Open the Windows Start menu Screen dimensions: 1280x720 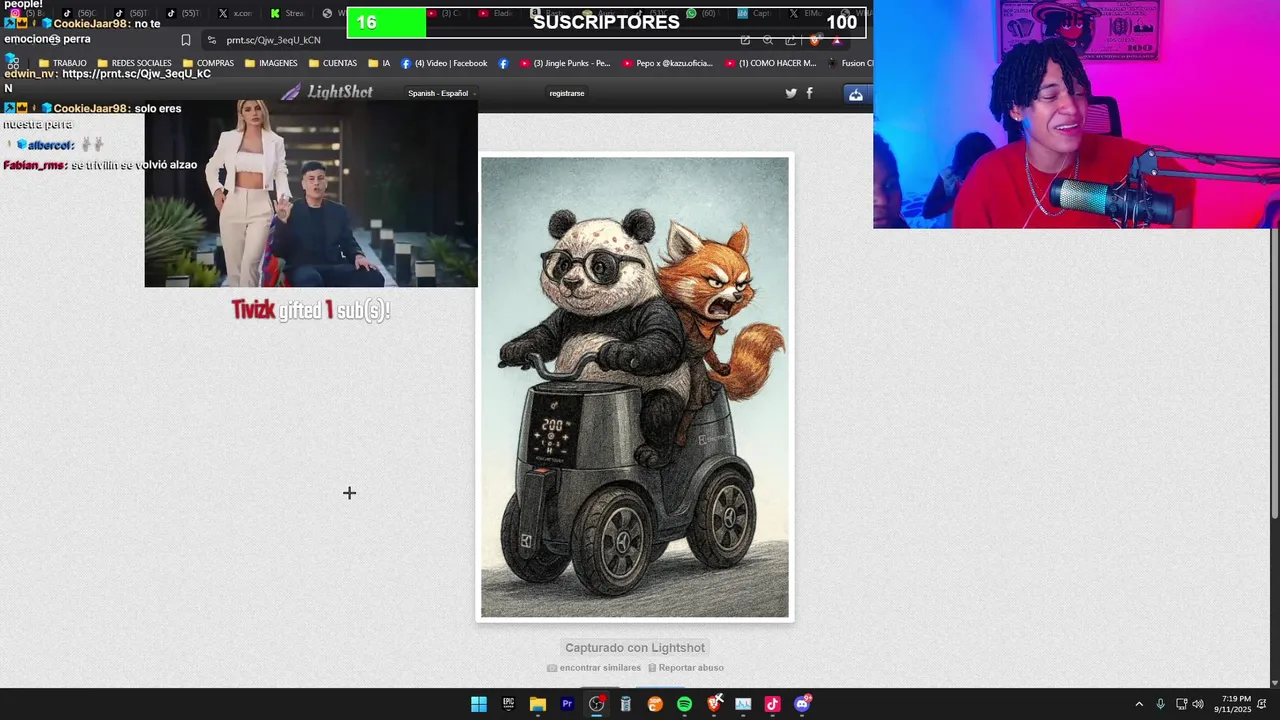[x=479, y=704]
